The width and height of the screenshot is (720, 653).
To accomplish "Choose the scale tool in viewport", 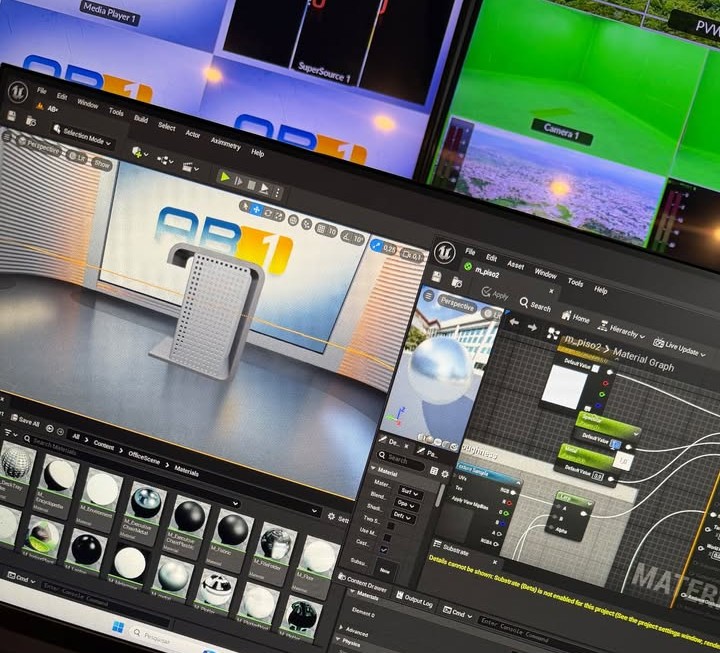I will [278, 216].
